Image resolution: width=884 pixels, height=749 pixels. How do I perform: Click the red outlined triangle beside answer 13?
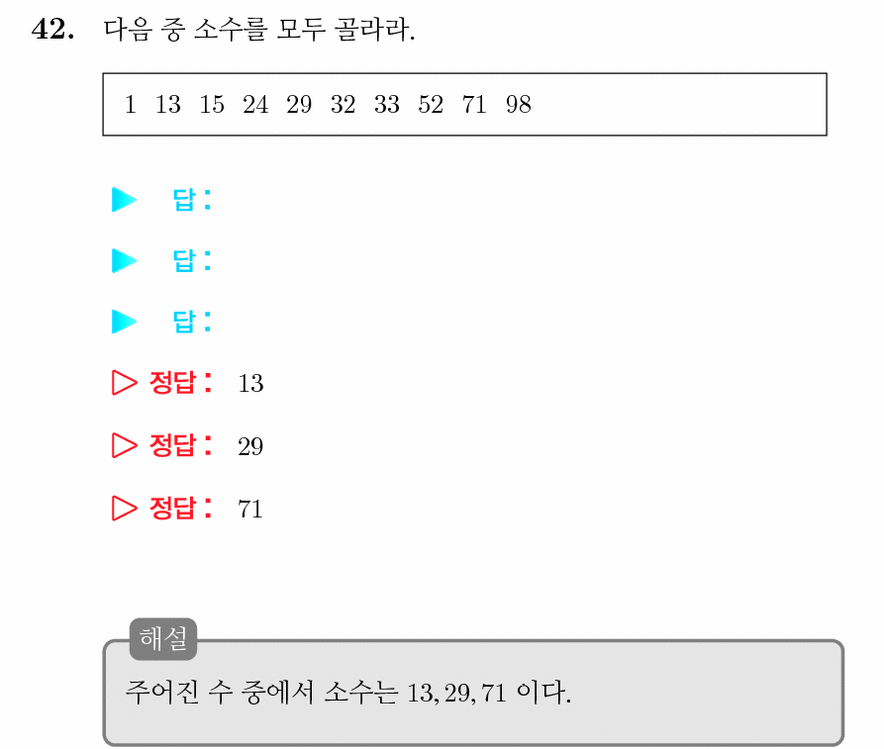click(124, 383)
